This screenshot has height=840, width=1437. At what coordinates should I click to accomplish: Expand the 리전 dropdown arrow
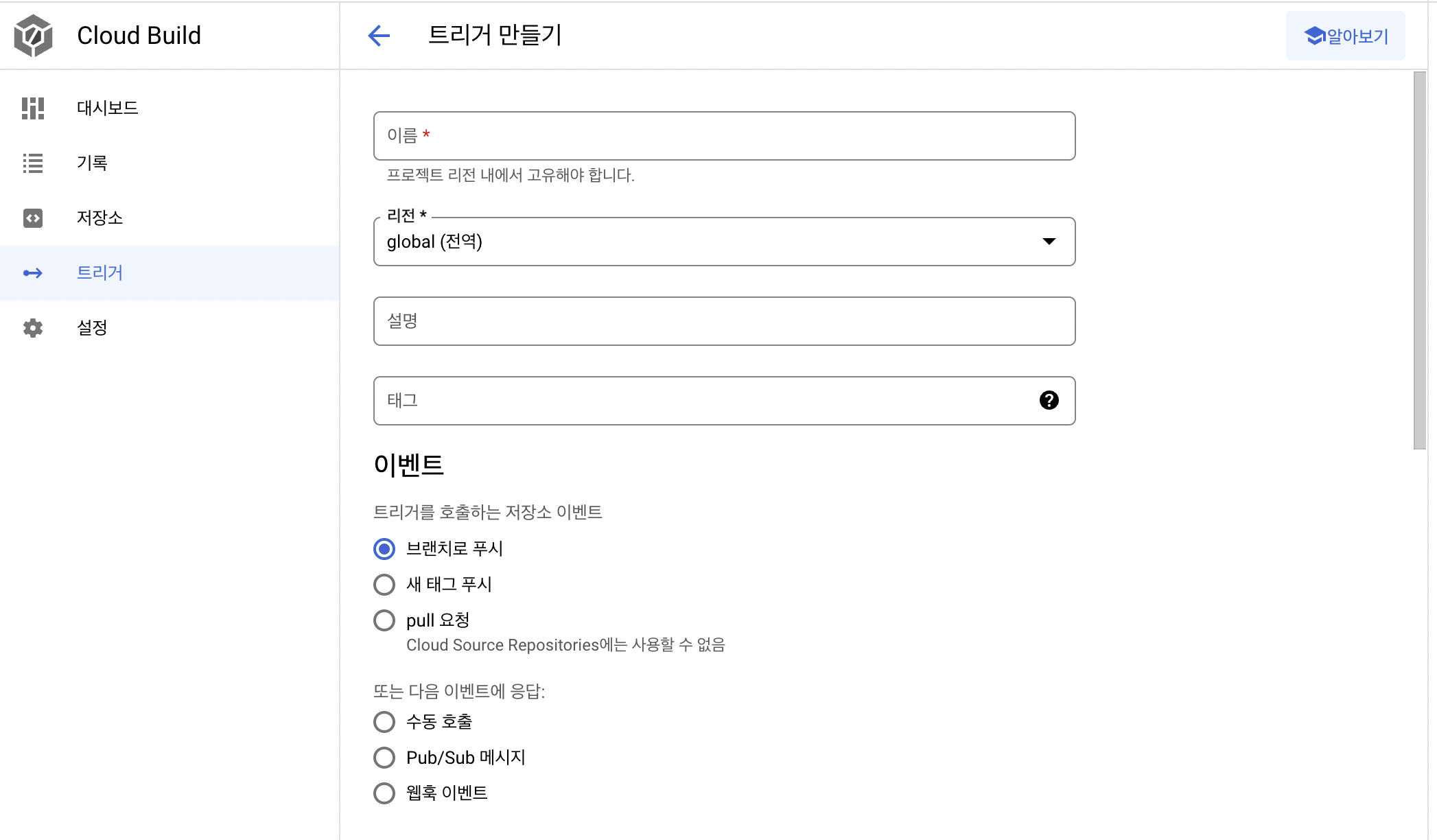click(x=1049, y=241)
